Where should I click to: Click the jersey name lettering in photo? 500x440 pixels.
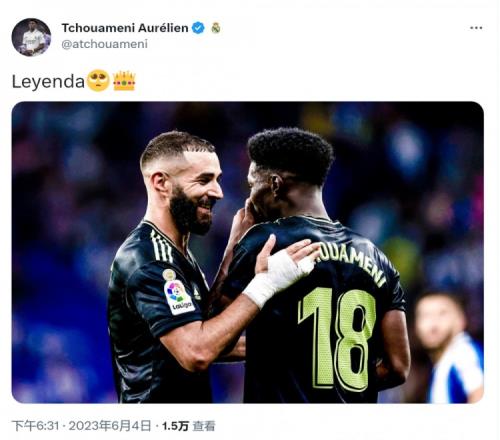tap(351, 263)
